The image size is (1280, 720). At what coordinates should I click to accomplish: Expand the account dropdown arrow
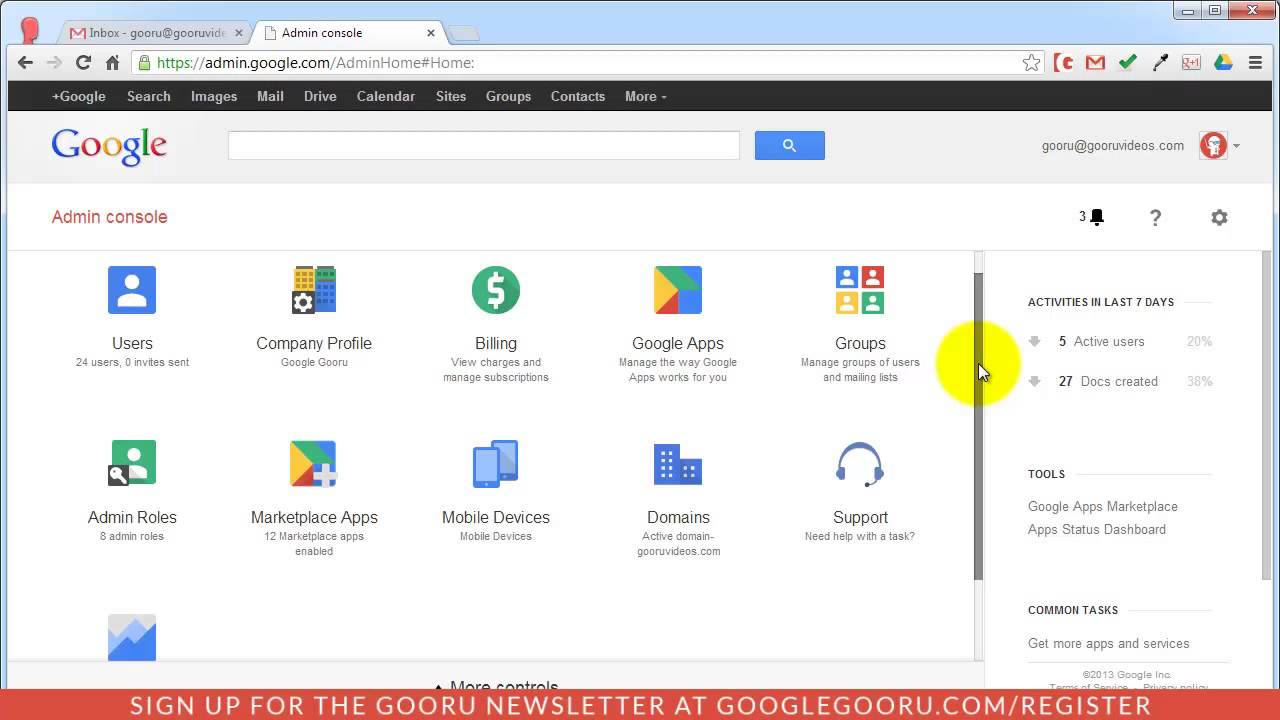1236,146
